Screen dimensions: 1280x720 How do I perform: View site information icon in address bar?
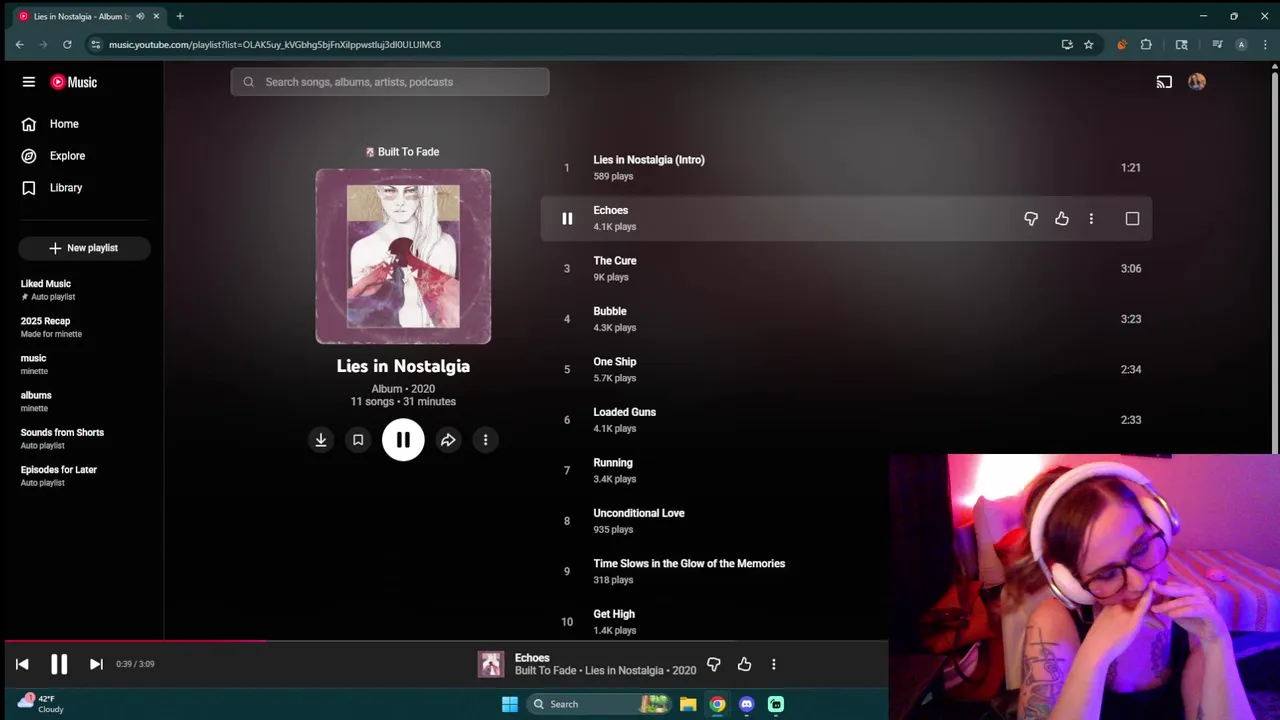tap(95, 44)
